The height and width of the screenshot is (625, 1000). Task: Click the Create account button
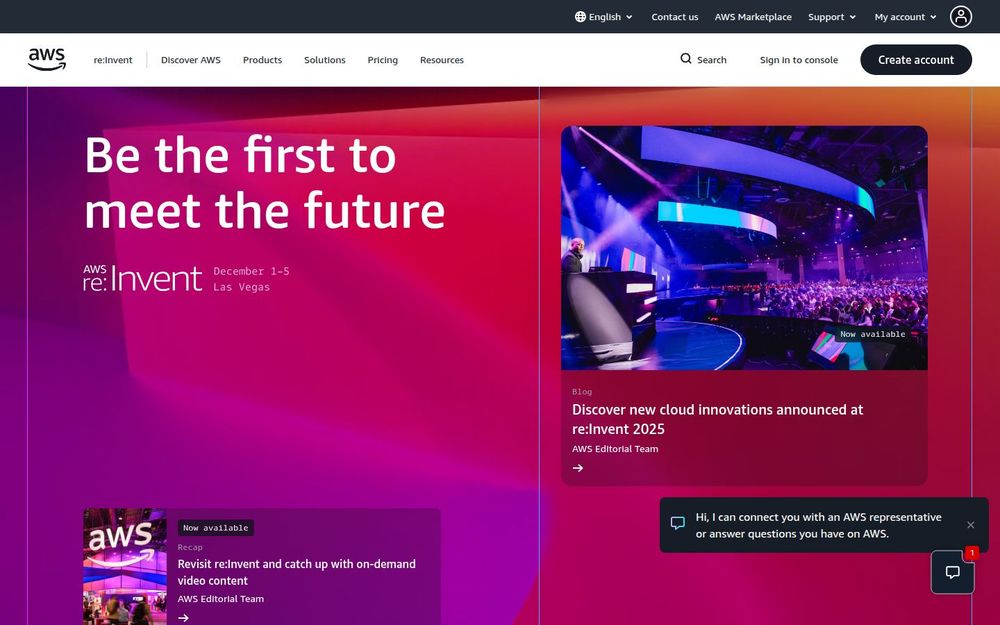(x=915, y=60)
